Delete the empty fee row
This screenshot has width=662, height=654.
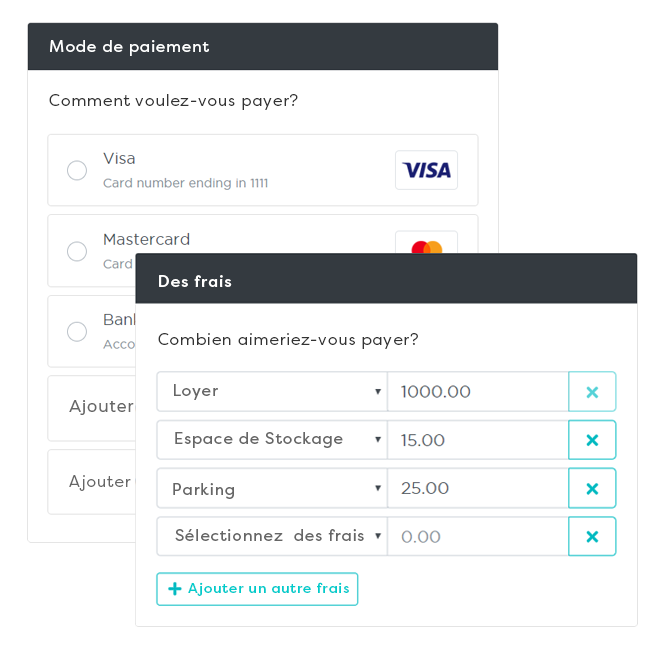592,537
